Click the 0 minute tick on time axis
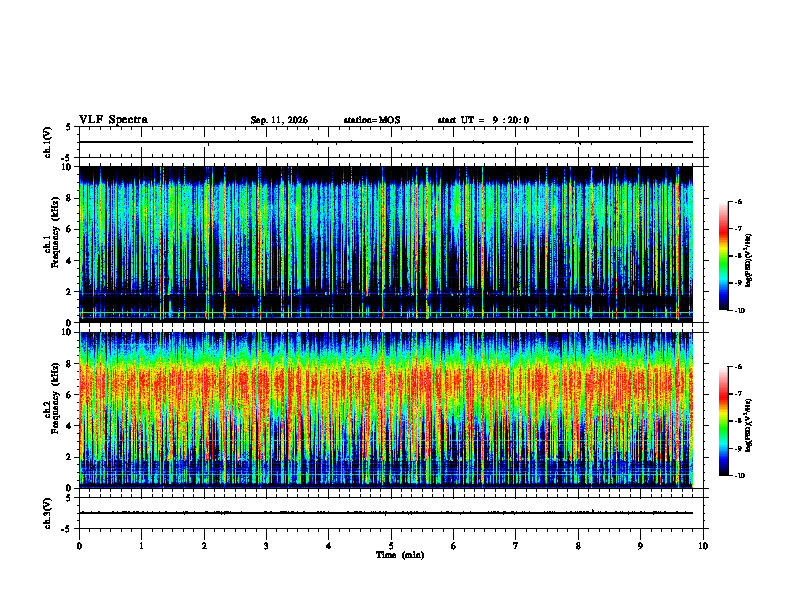This screenshot has height=612, width=792. [x=79, y=546]
